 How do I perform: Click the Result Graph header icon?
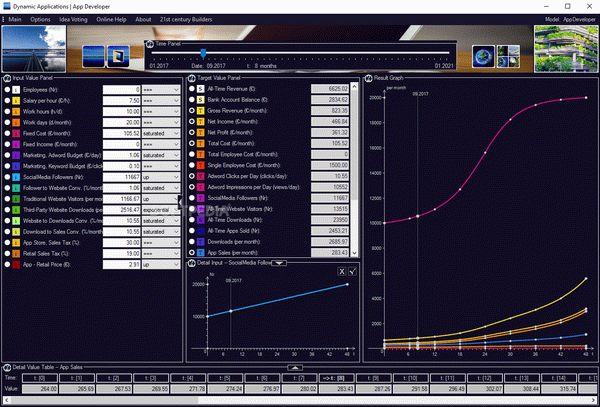point(368,78)
